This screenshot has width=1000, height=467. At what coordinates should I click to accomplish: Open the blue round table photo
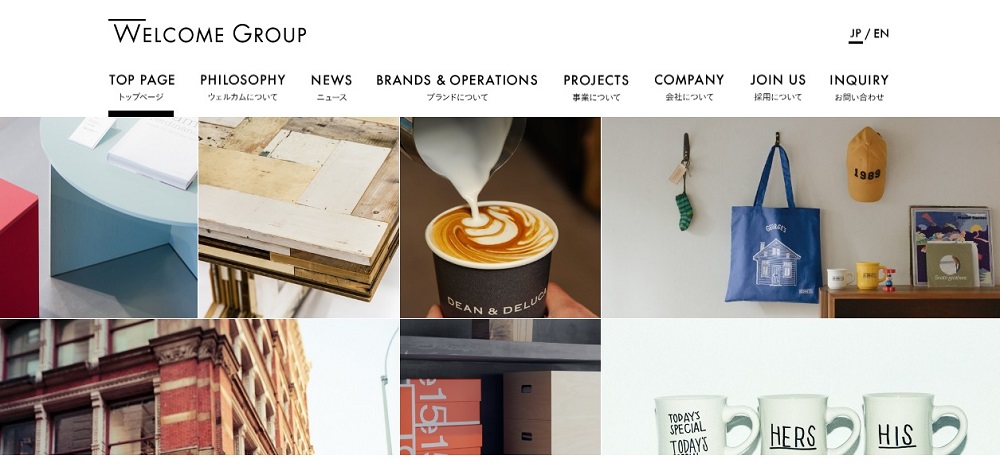99,217
